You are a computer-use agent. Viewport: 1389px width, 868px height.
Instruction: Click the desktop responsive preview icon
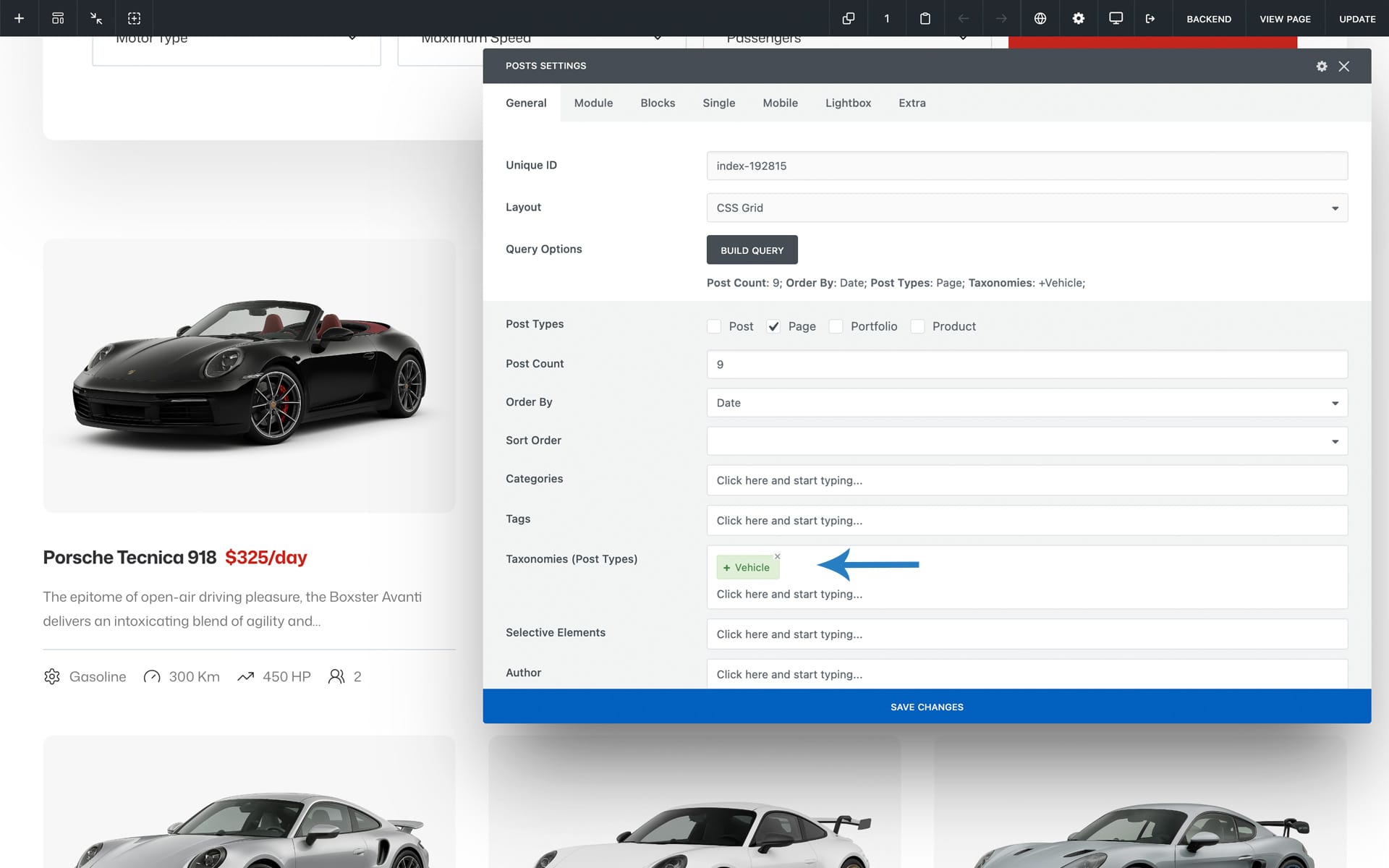(x=1116, y=18)
